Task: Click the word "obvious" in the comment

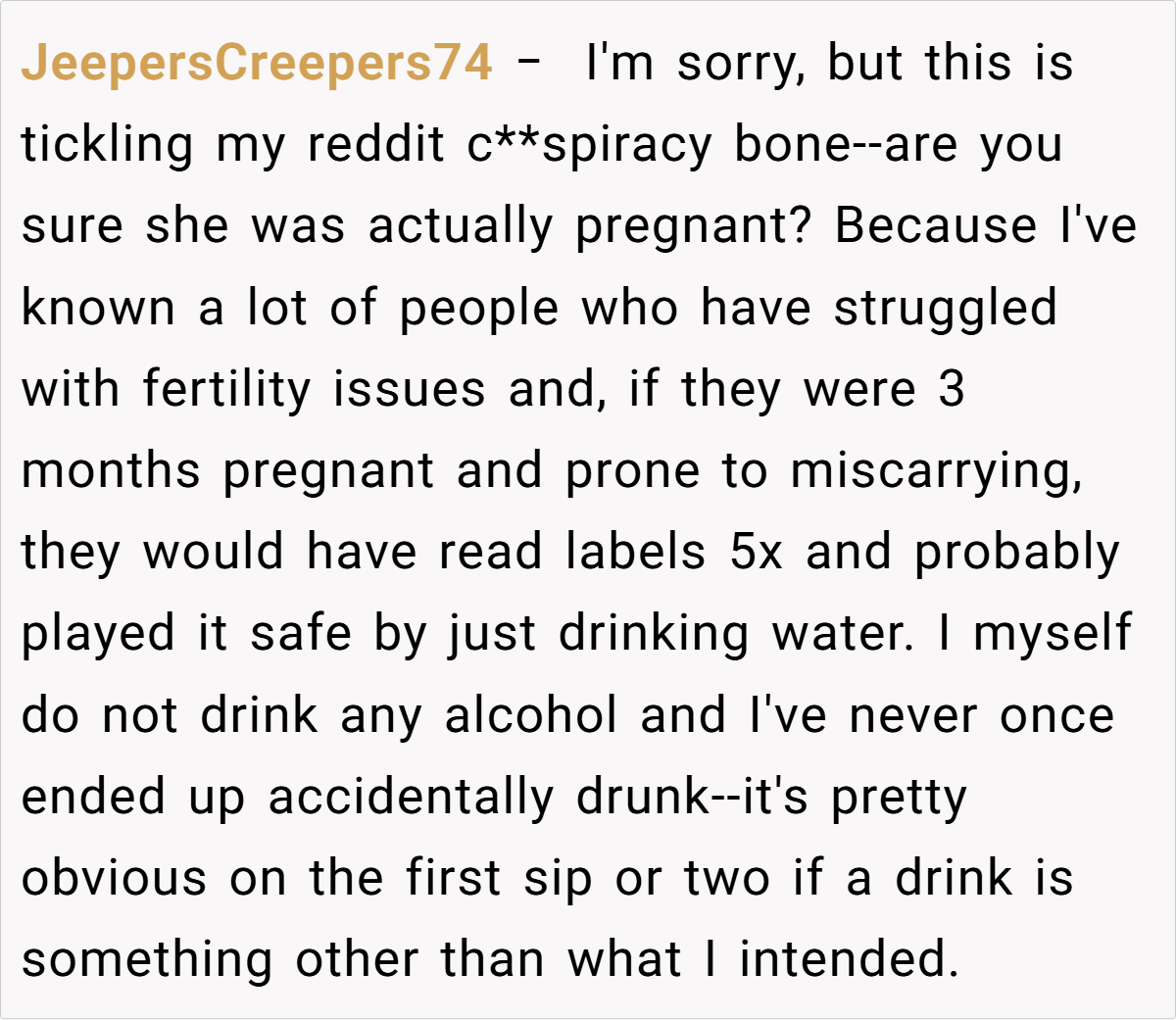Action: (114, 877)
